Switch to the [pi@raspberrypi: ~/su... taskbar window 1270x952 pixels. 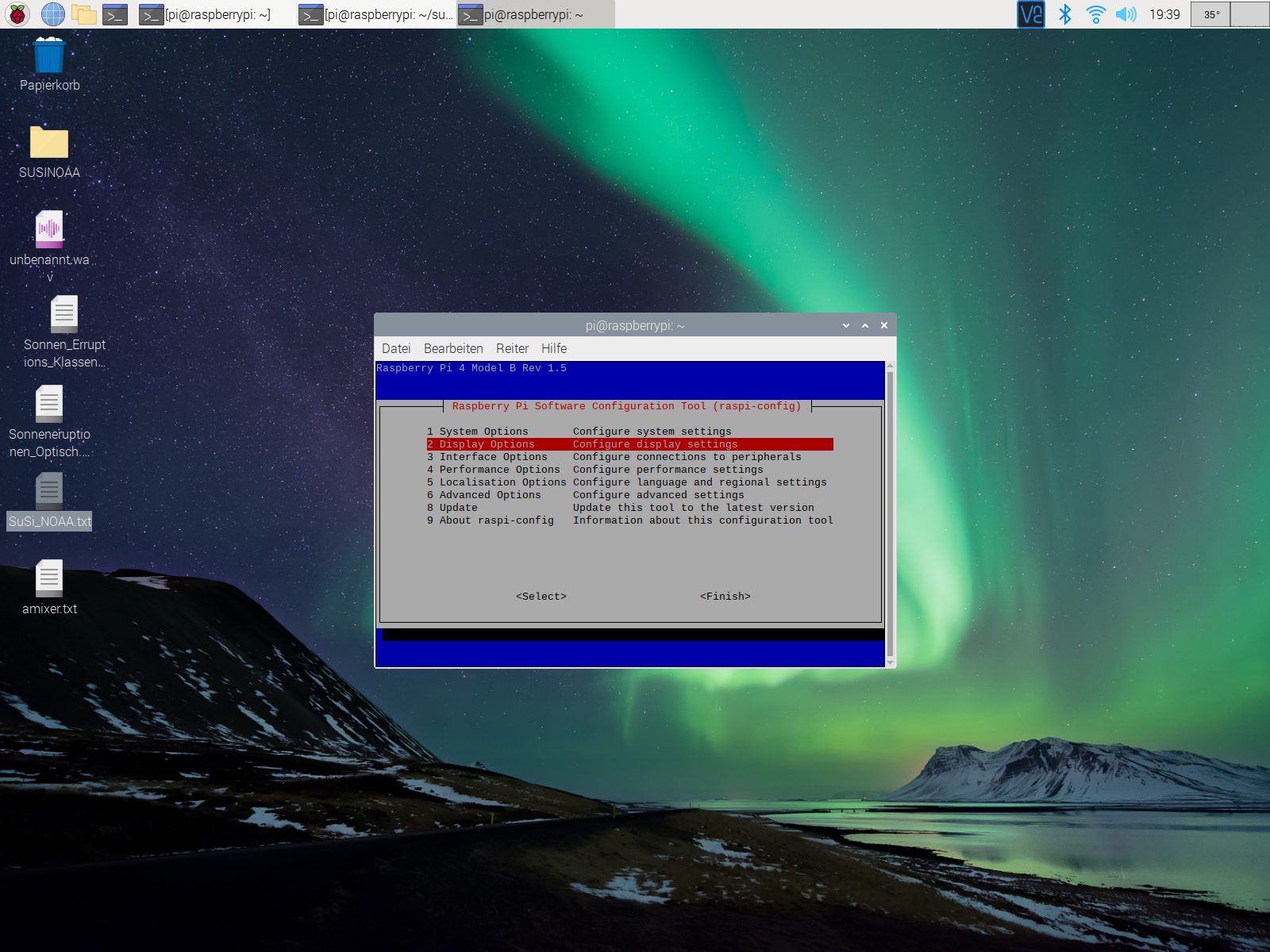pos(376,14)
